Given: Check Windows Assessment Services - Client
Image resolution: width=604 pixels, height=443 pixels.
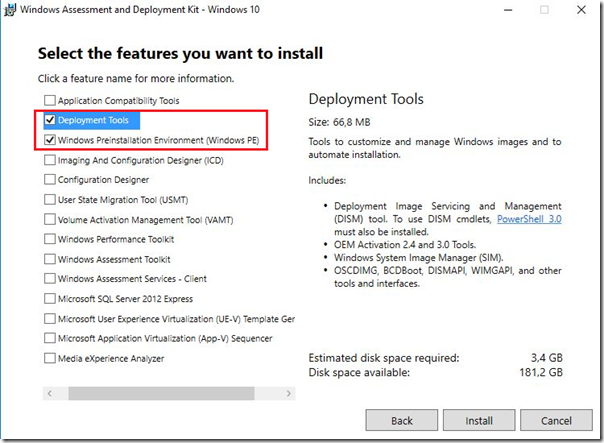Looking at the screenshot, I should (50, 279).
